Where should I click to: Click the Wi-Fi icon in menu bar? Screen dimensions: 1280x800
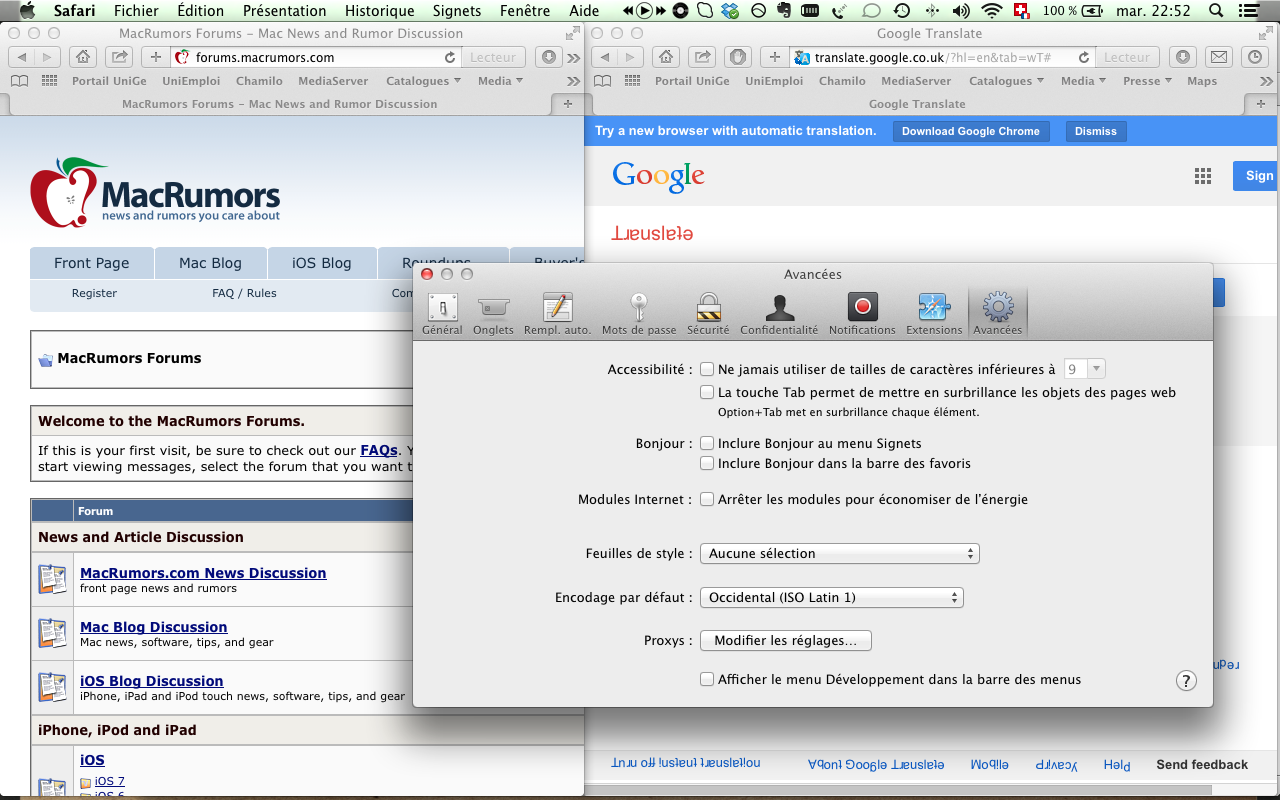tap(992, 11)
